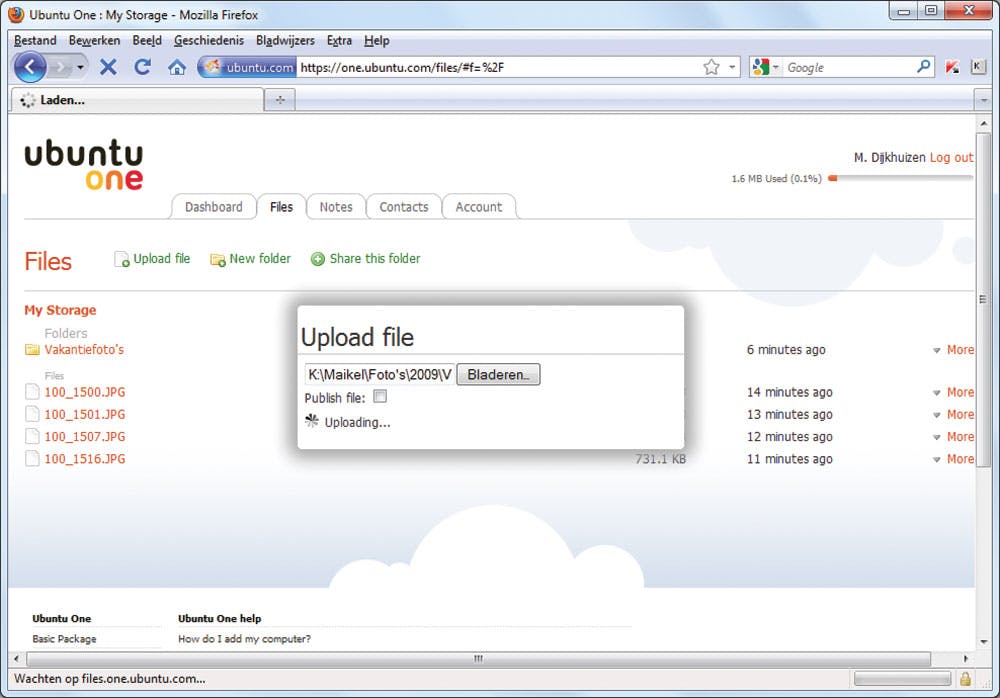The height and width of the screenshot is (698, 1000).
Task: Click the Ubuntu One logo
Action: point(84,165)
